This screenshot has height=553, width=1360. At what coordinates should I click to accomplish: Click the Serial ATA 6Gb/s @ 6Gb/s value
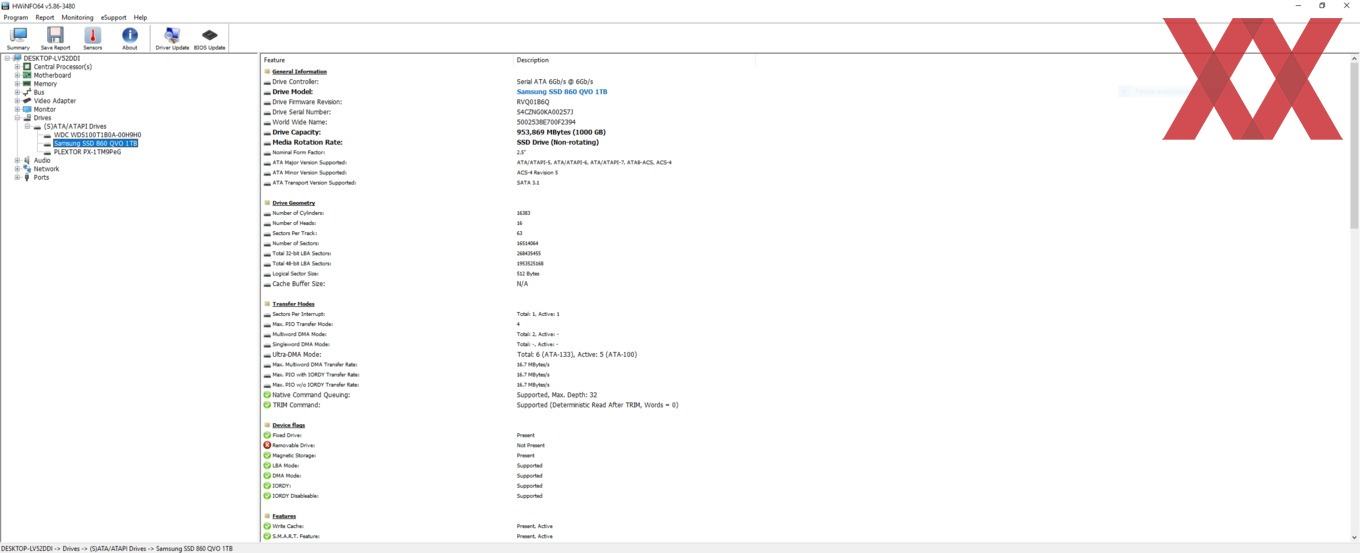(x=555, y=82)
